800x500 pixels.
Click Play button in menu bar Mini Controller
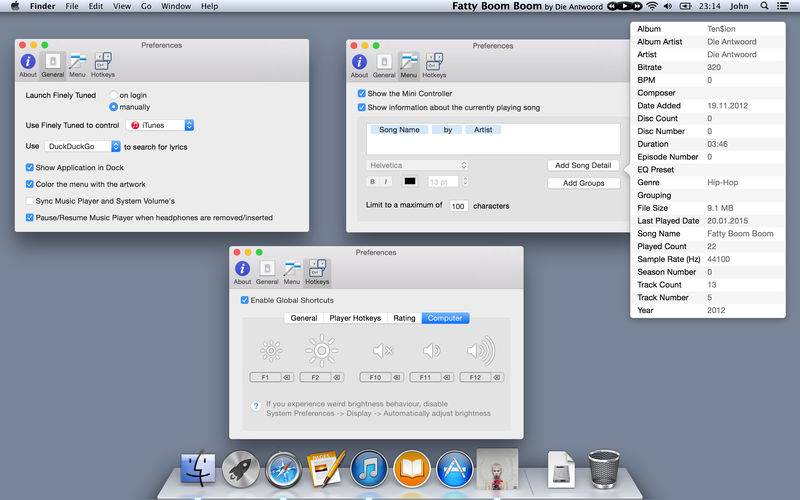point(624,6)
